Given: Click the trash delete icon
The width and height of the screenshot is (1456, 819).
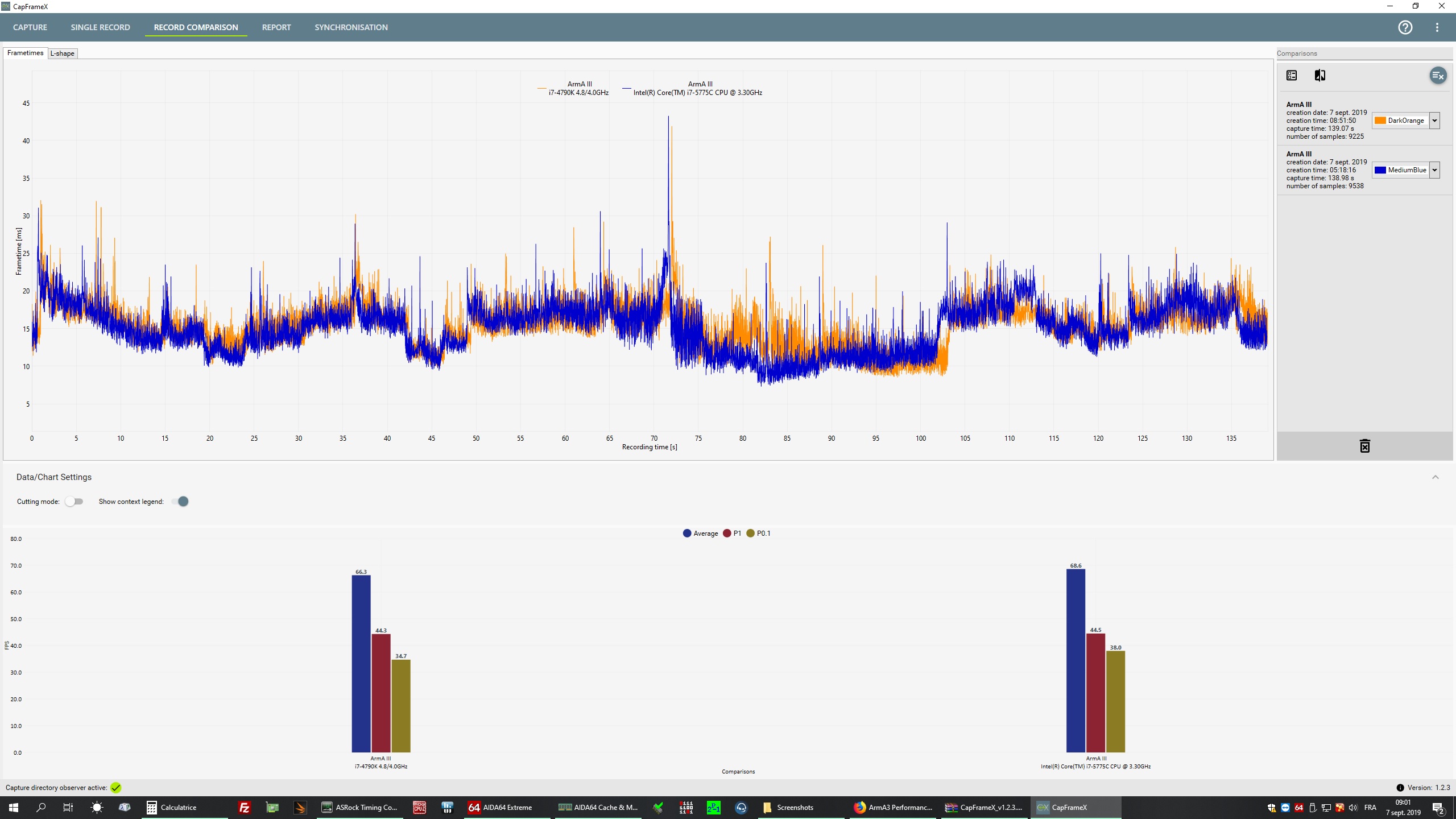Looking at the screenshot, I should click(1364, 446).
